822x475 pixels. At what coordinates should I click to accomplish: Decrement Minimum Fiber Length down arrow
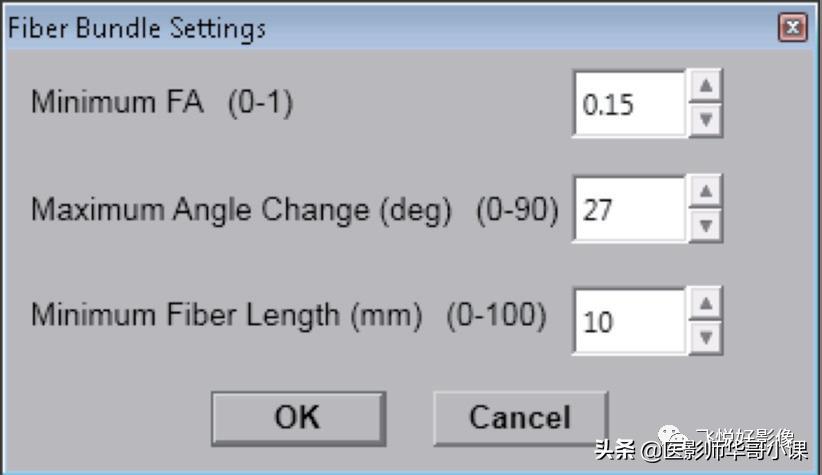click(x=706, y=337)
